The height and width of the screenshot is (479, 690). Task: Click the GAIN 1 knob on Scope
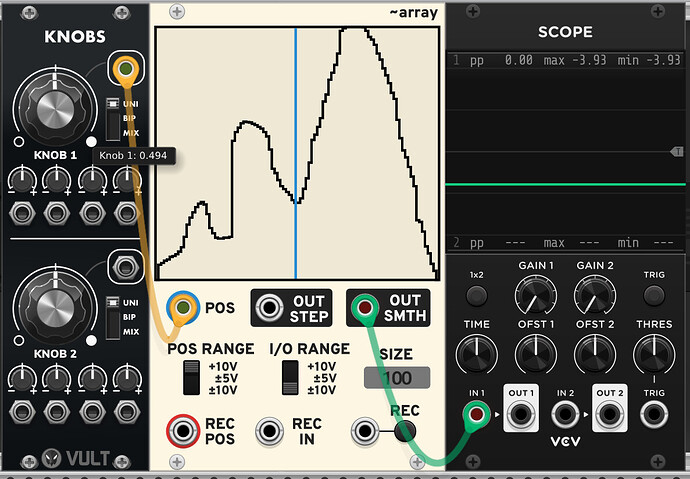click(x=535, y=294)
